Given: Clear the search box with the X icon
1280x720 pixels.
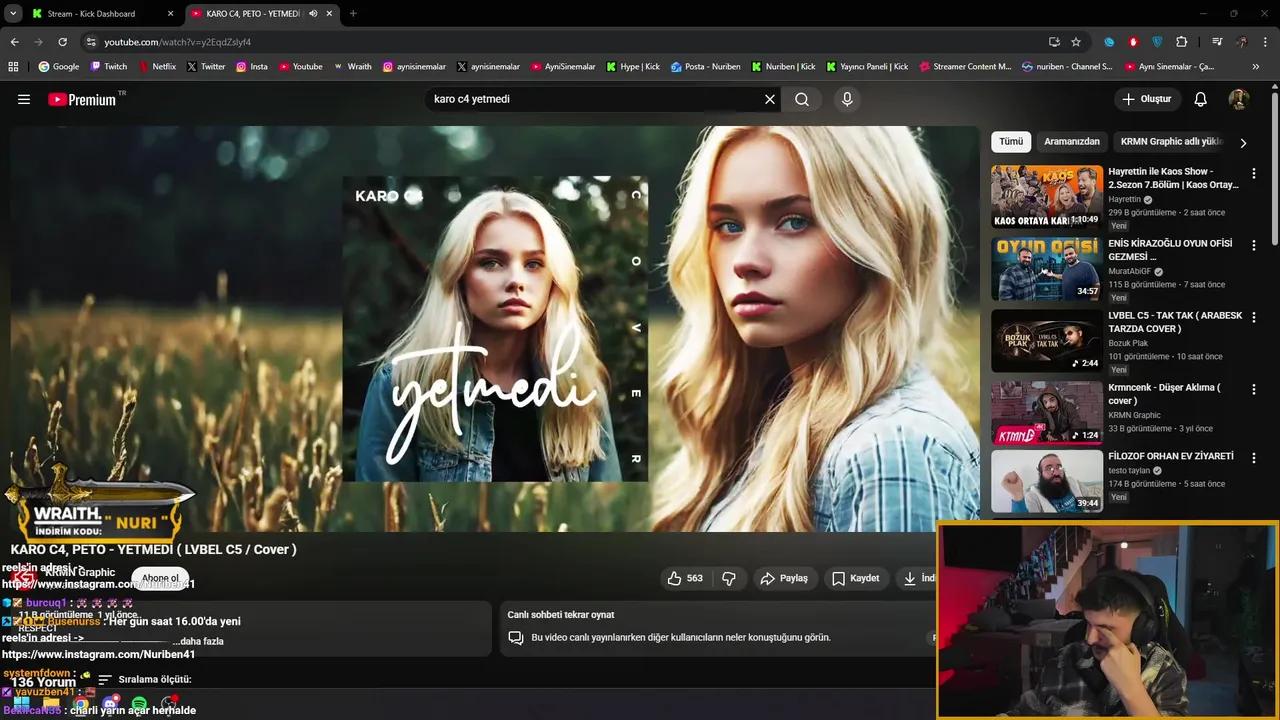Looking at the screenshot, I should pos(769,99).
